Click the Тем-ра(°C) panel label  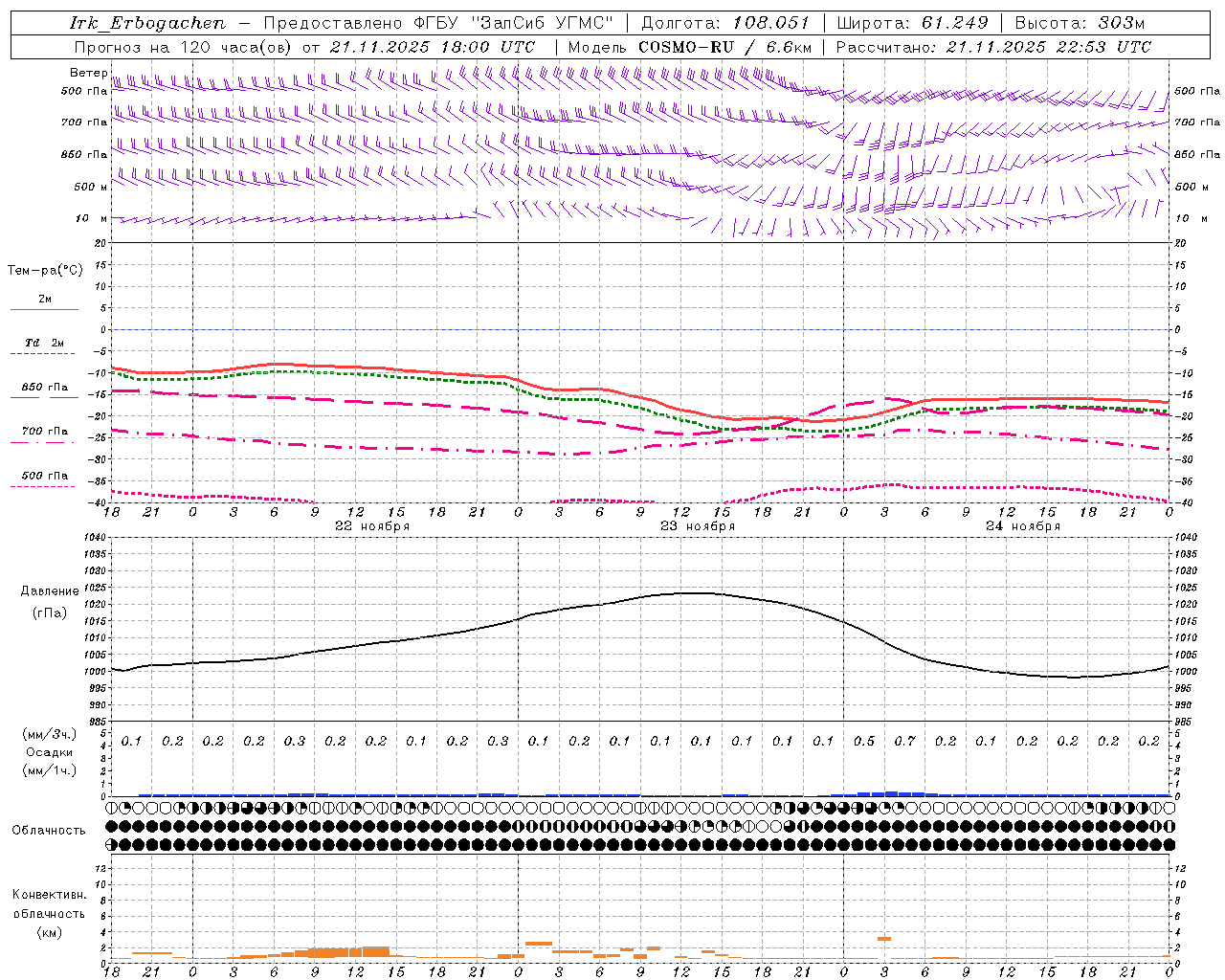click(45, 271)
